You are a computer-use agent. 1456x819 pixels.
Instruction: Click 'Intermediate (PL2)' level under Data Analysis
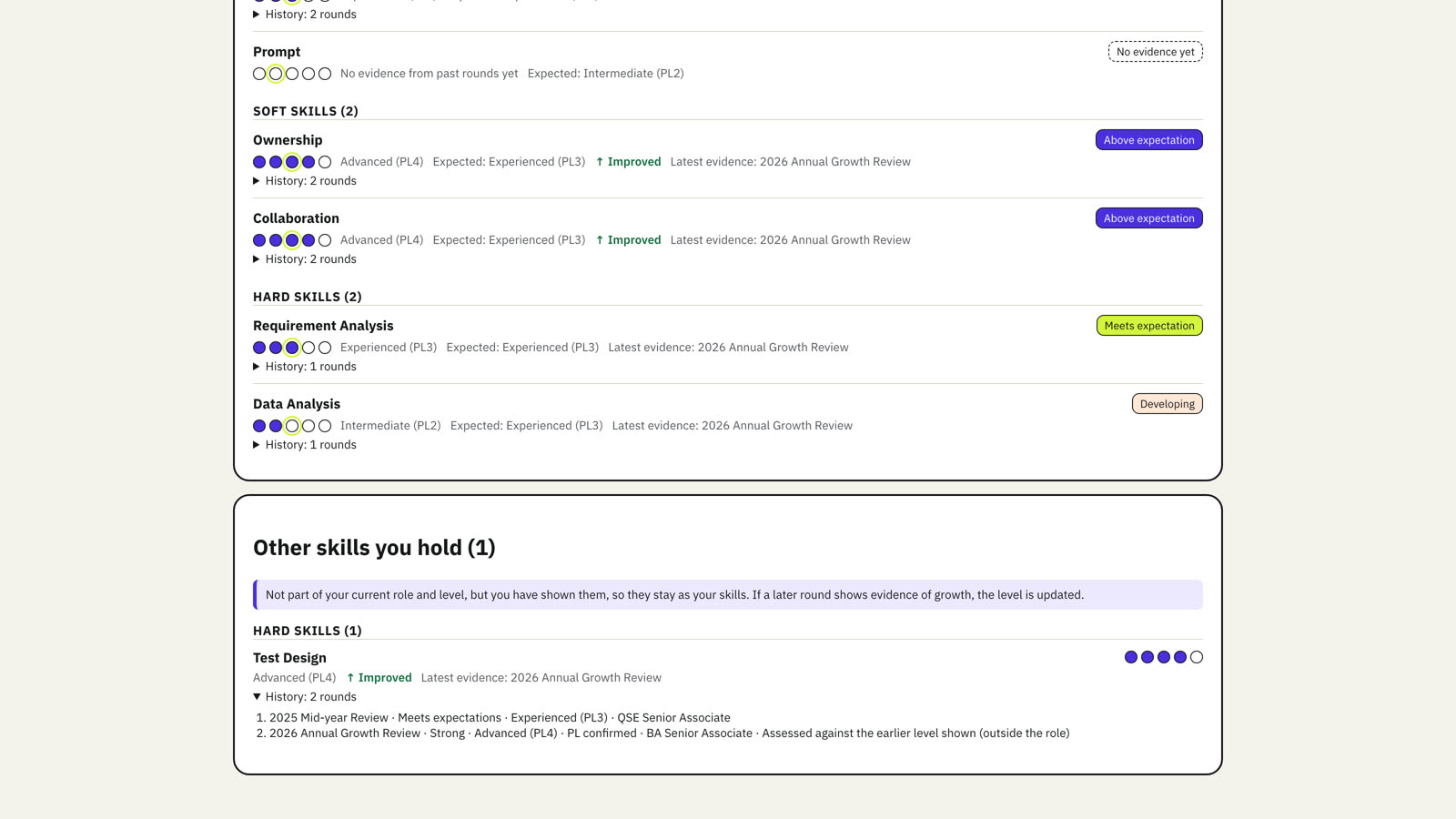click(x=390, y=426)
